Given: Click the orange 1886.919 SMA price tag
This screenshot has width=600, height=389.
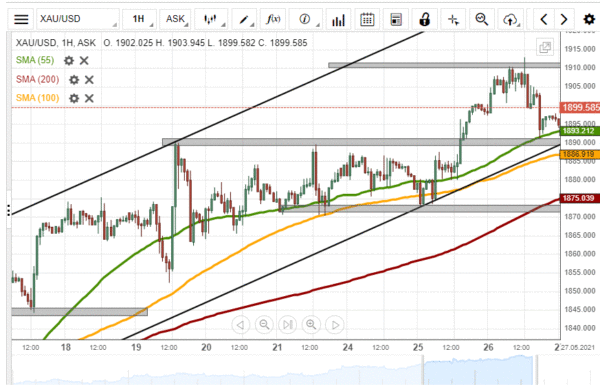Looking at the screenshot, I should [580, 154].
